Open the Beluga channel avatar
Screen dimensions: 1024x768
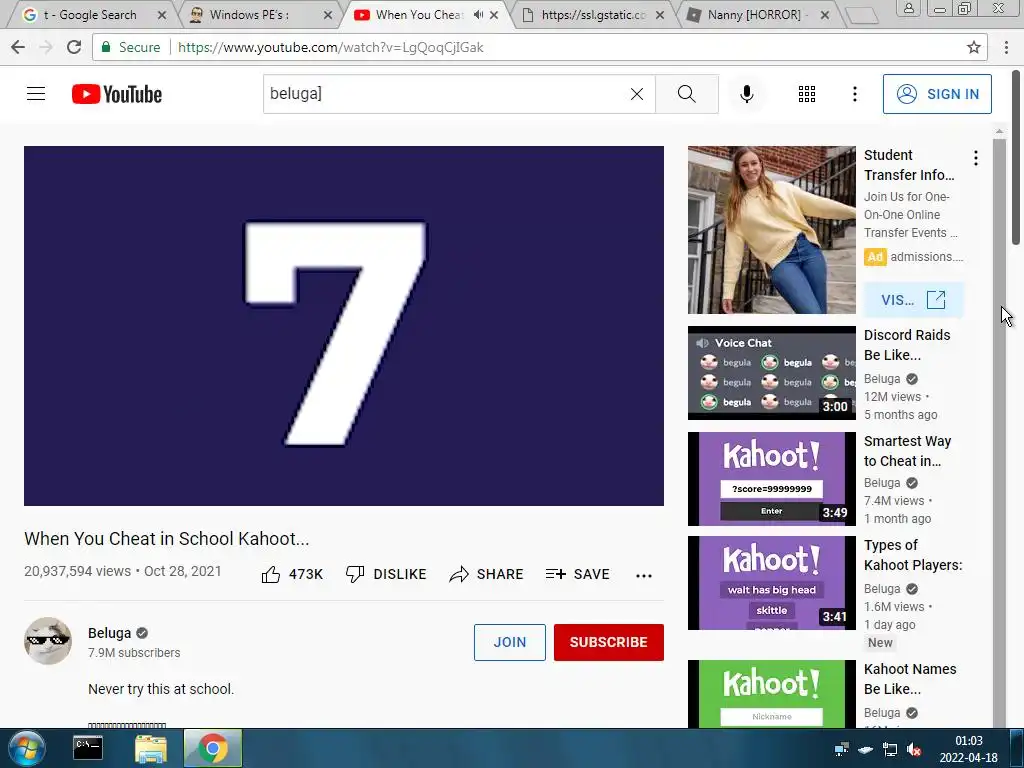(x=48, y=641)
